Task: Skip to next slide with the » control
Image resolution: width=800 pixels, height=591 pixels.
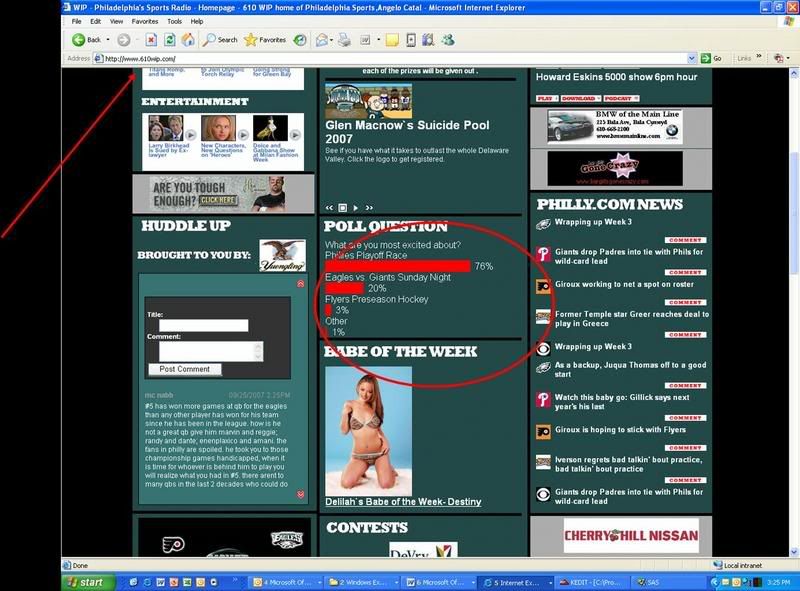Action: click(x=369, y=208)
